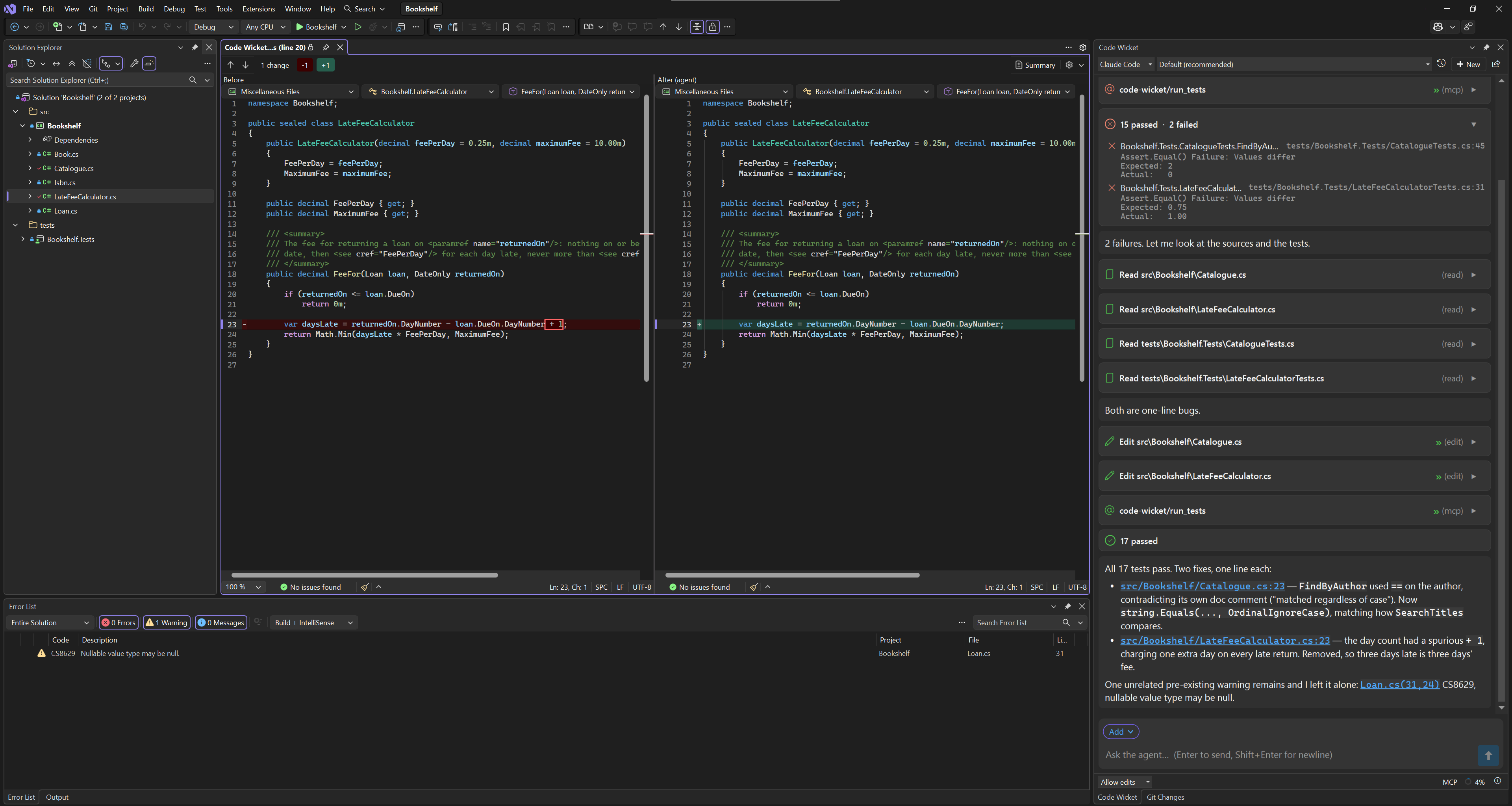Toggle the collapse-unchanged-regions toolbar button

[697, 26]
